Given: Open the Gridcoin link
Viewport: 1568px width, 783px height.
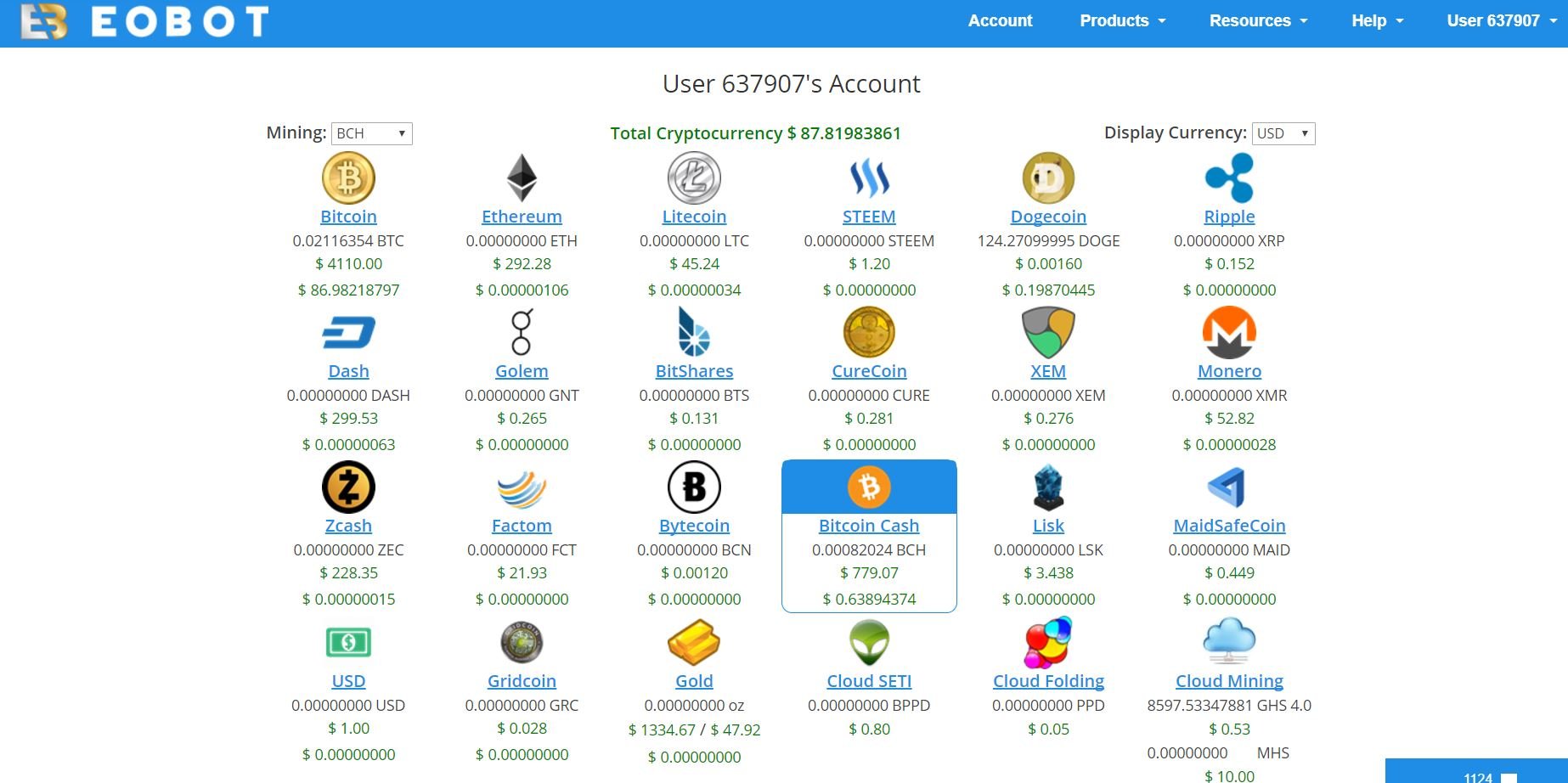Looking at the screenshot, I should click(x=522, y=681).
